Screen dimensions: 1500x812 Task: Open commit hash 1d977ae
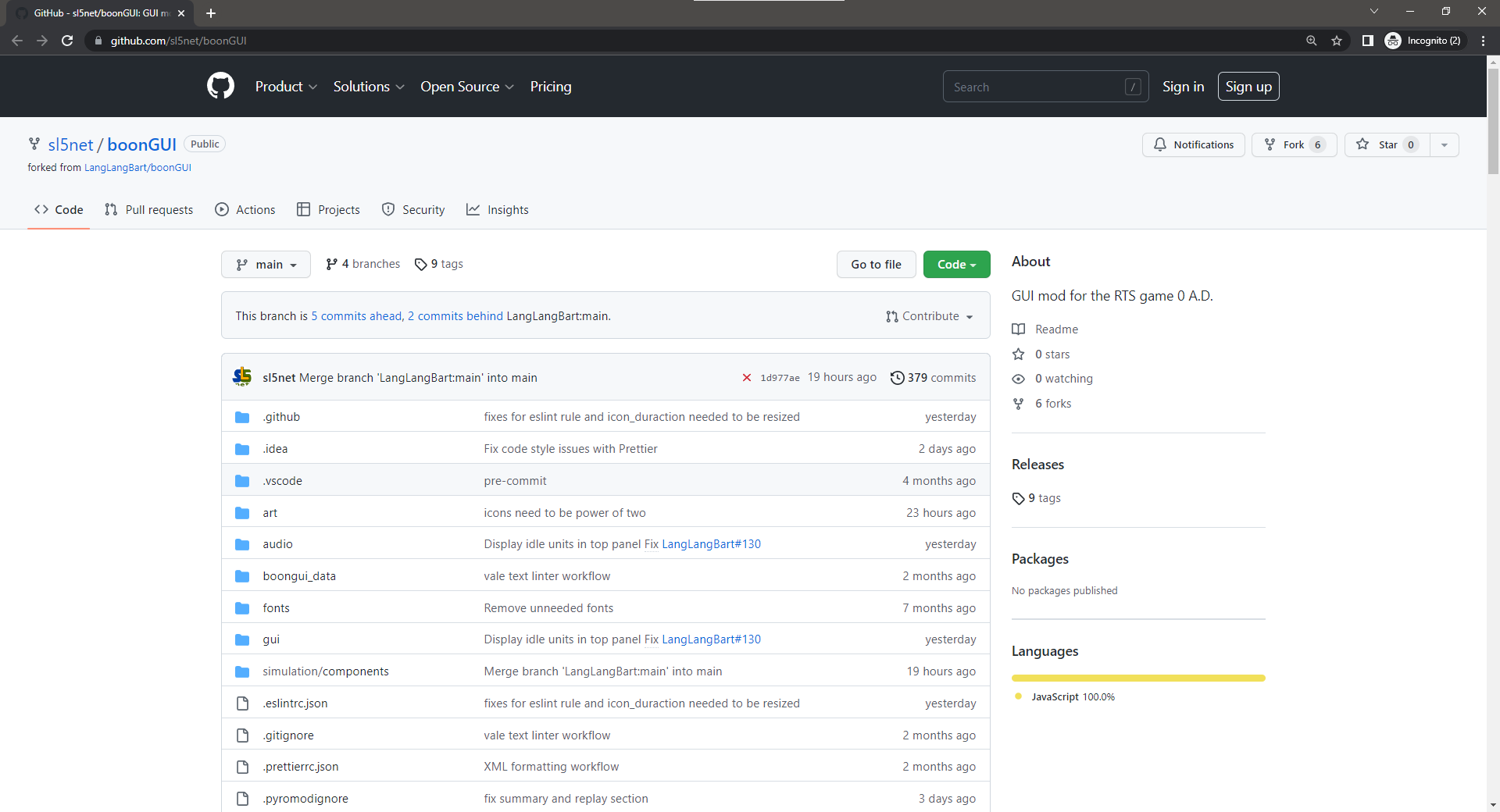pyautogui.click(x=780, y=378)
